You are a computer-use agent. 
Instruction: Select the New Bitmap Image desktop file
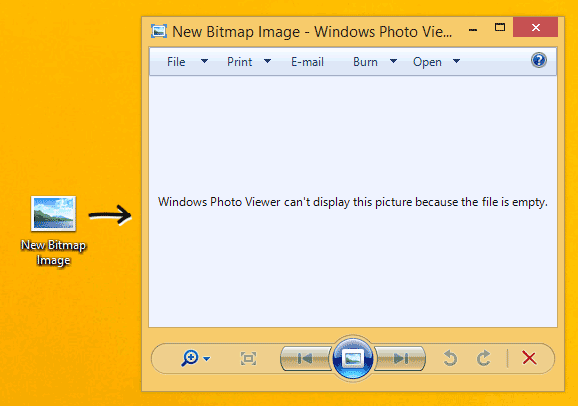pos(53,230)
